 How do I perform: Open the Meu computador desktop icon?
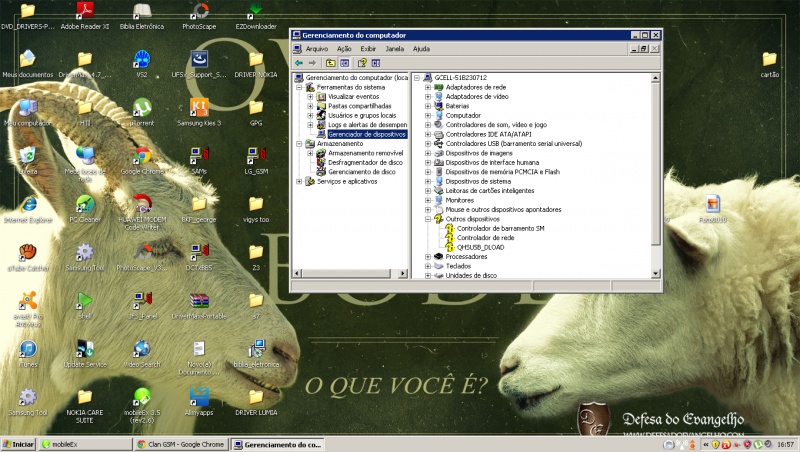(28, 112)
